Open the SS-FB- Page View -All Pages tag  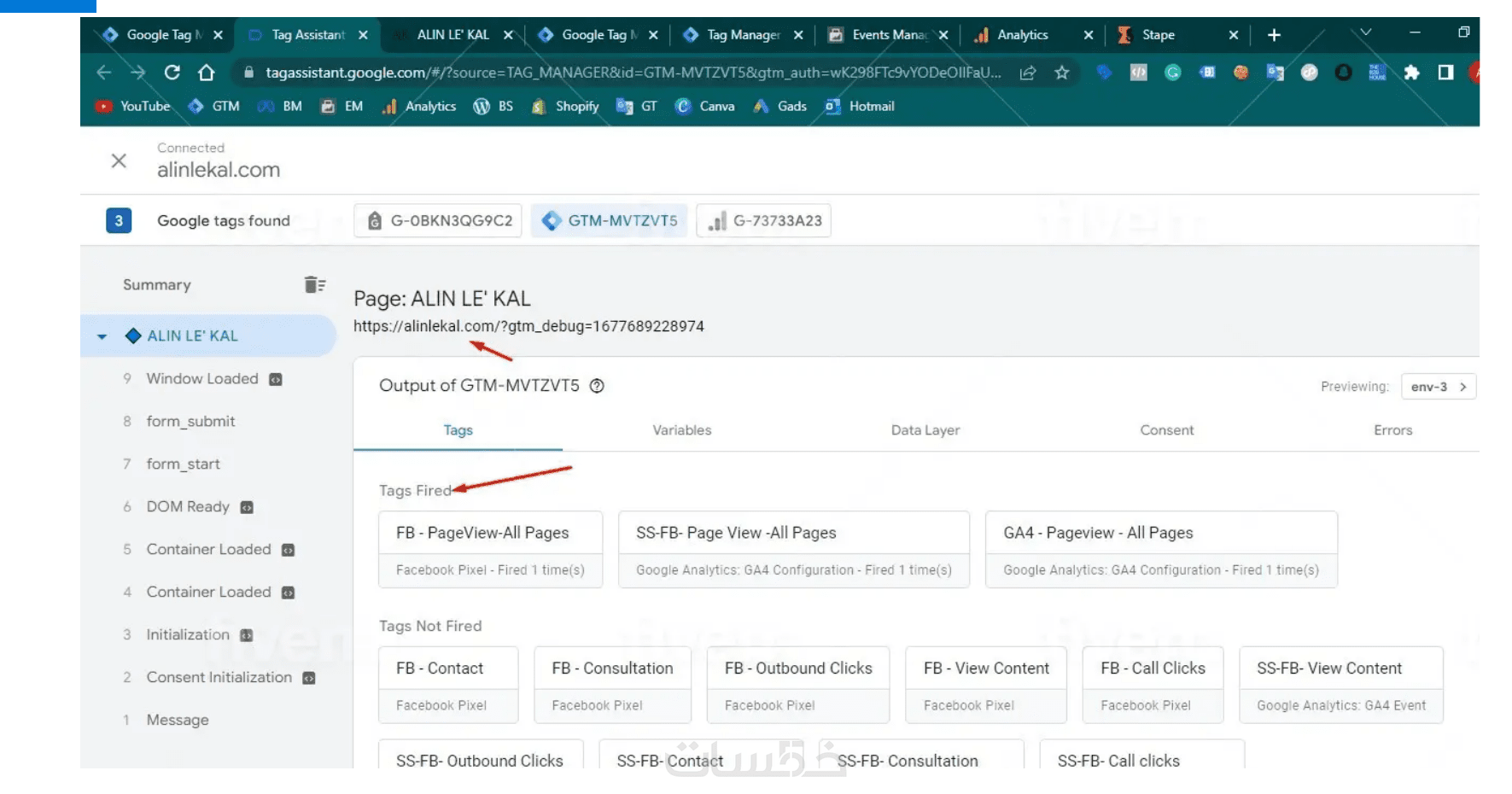pos(794,550)
